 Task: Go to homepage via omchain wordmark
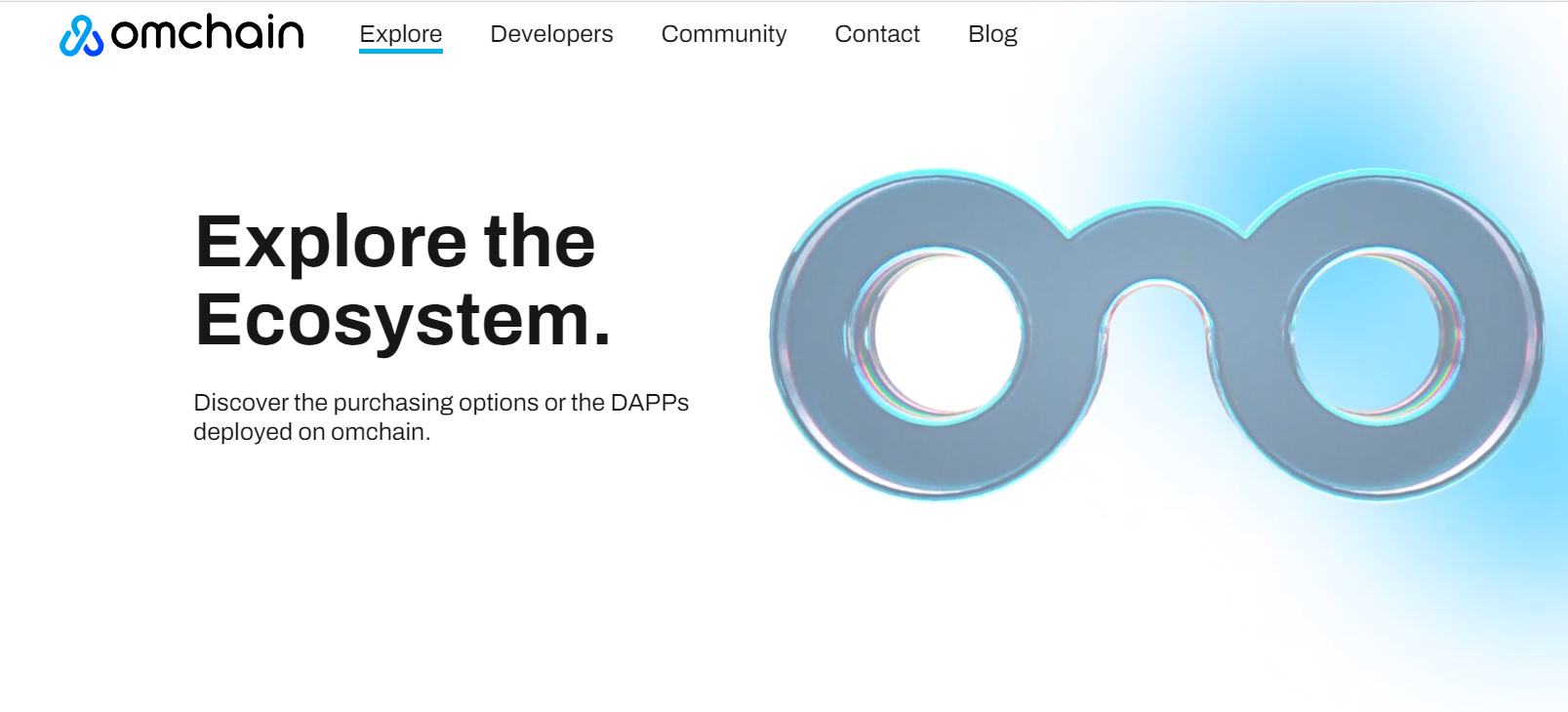[207, 34]
